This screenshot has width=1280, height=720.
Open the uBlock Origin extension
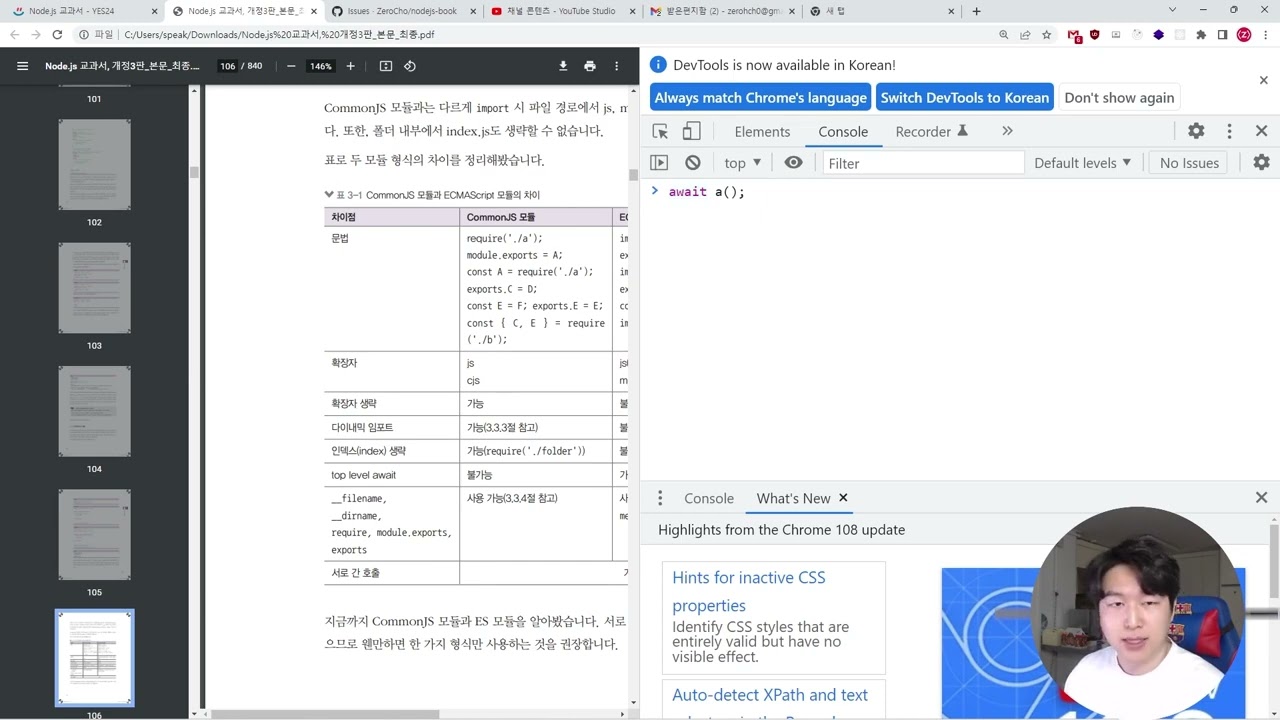point(1095,34)
